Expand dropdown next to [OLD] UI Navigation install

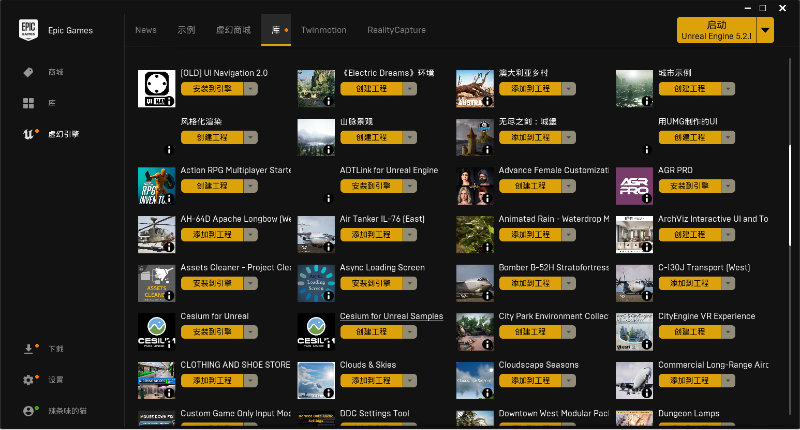click(251, 89)
